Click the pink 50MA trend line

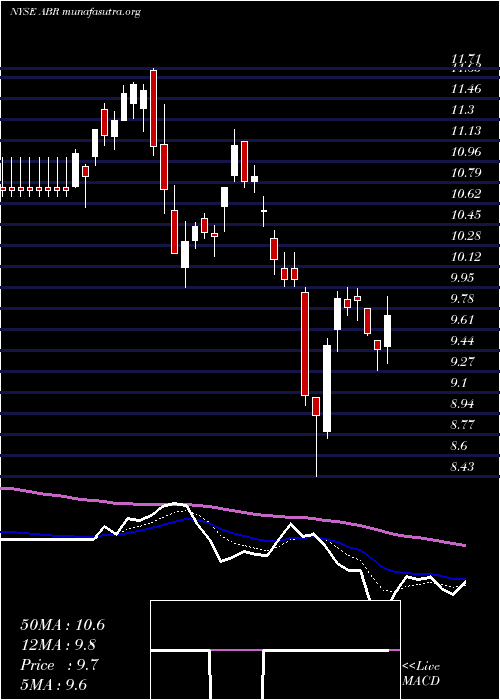pos(232,511)
